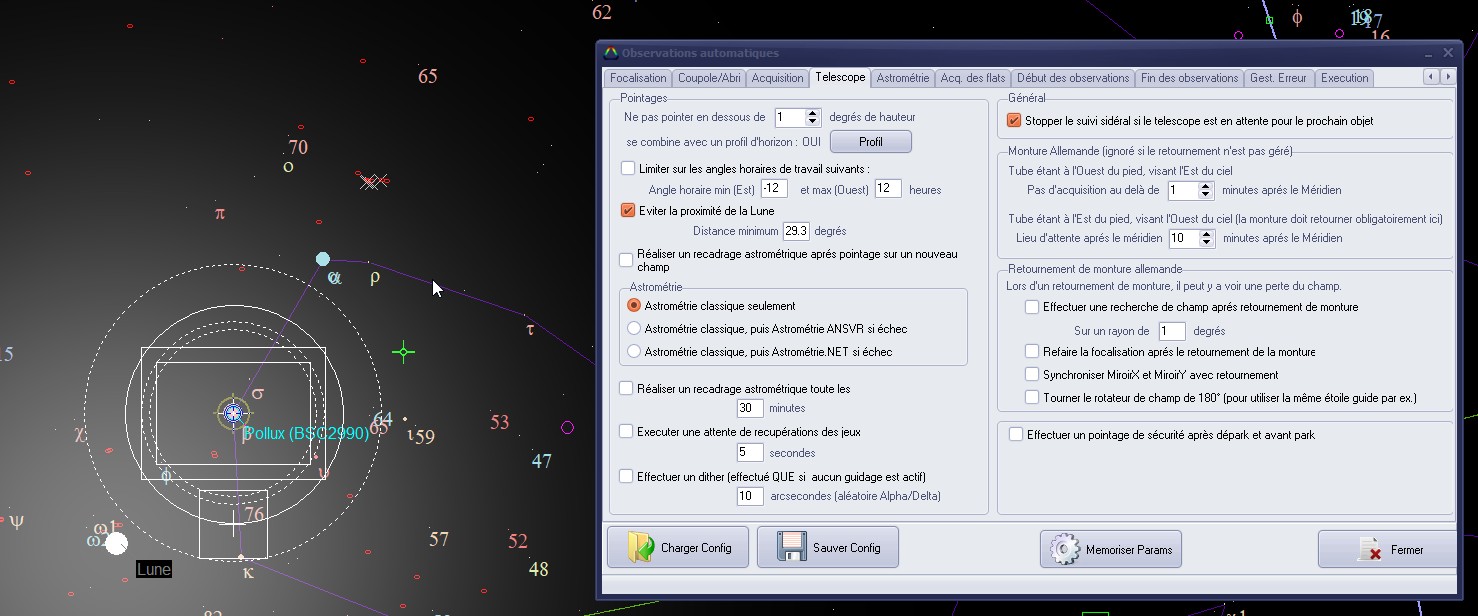The height and width of the screenshot is (616, 1478).
Task: Click the Charger Config folder icon
Action: (639, 548)
